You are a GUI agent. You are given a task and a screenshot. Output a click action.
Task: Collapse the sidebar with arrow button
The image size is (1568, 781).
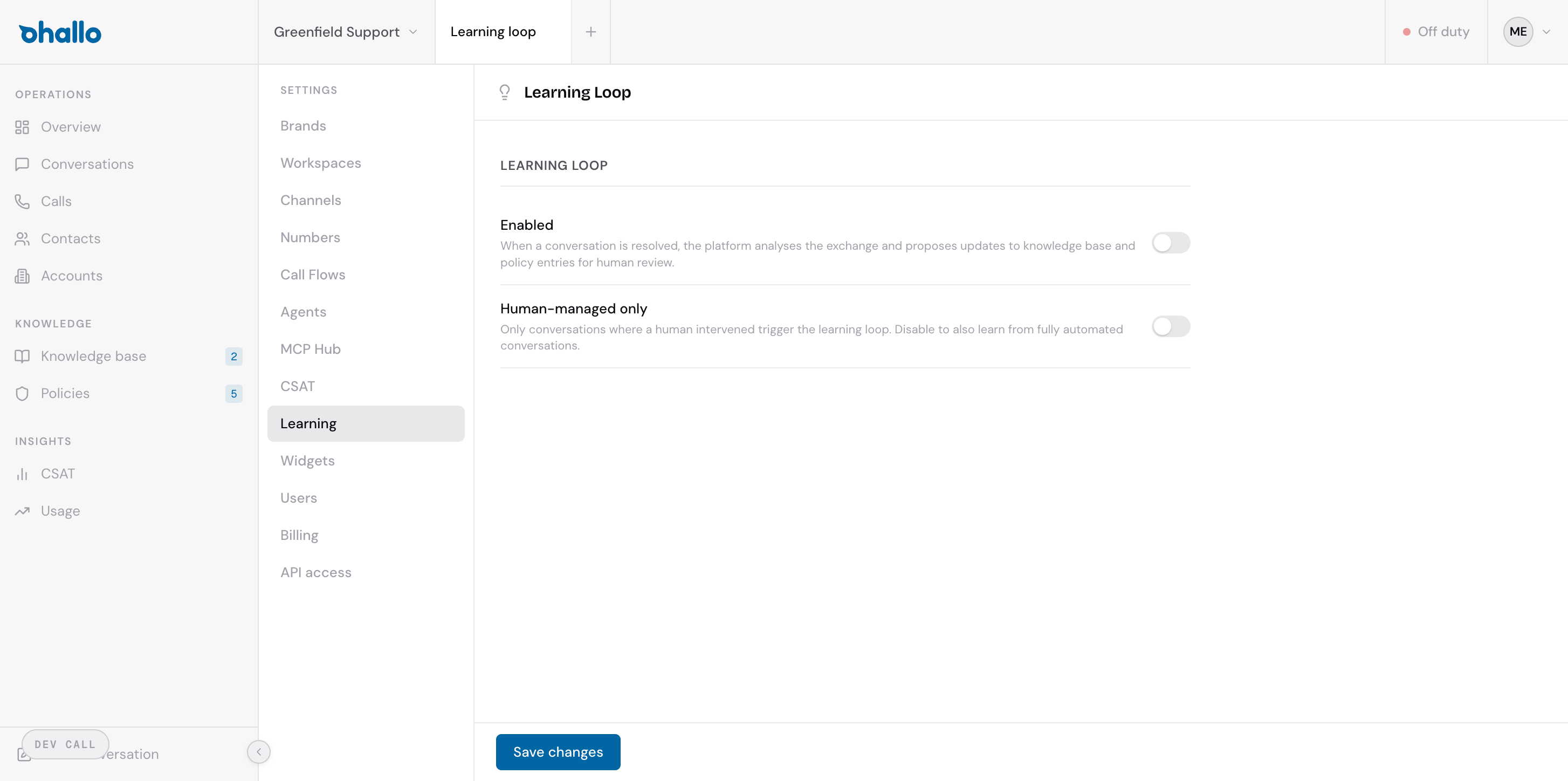pyautogui.click(x=259, y=752)
